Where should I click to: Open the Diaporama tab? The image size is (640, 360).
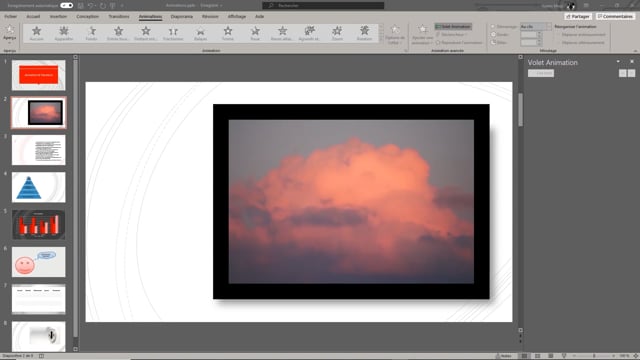(182, 17)
